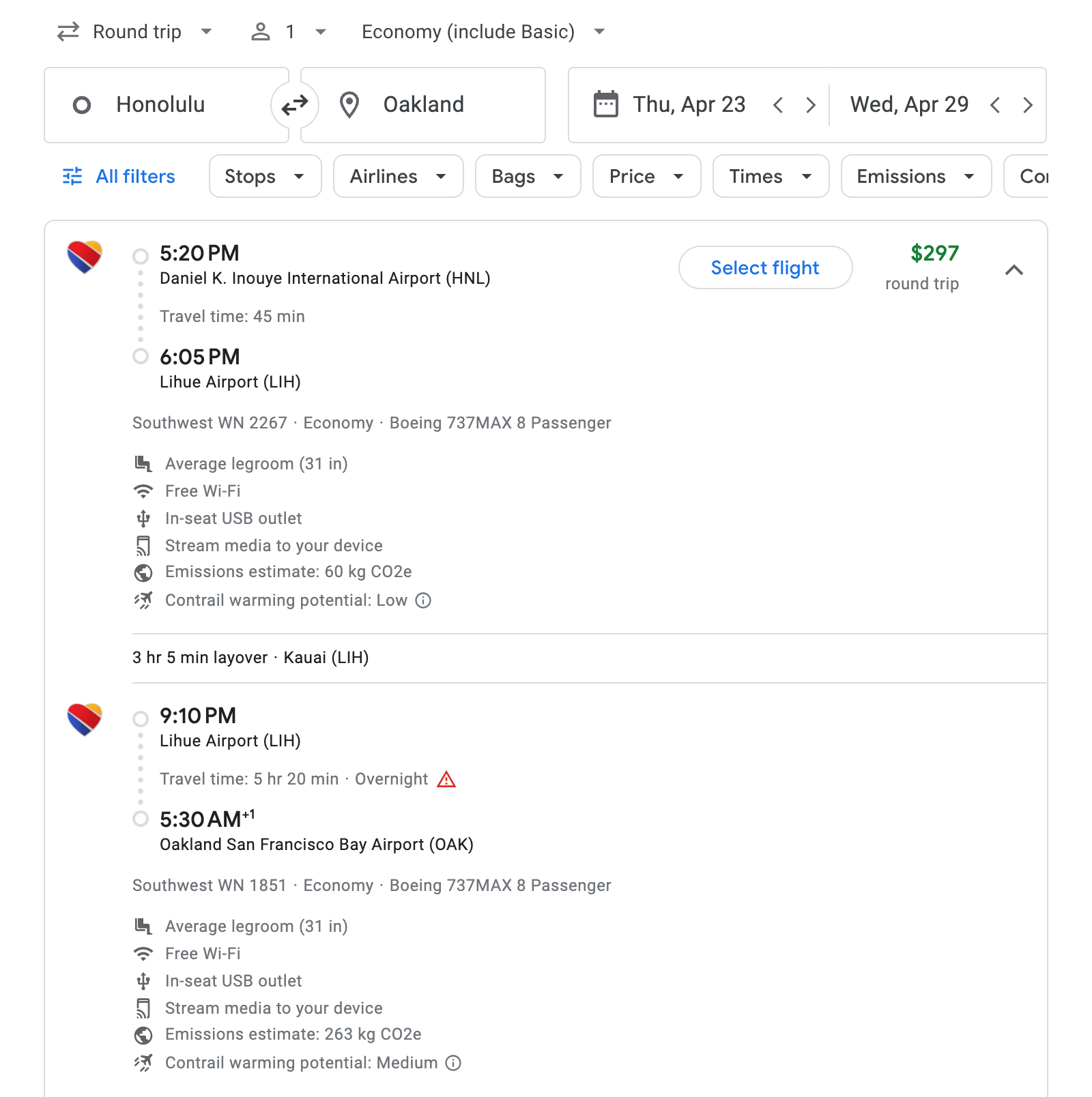Open the calendar icon for departure date
The width and height of the screenshot is (1092, 1097).
pyautogui.click(x=605, y=104)
